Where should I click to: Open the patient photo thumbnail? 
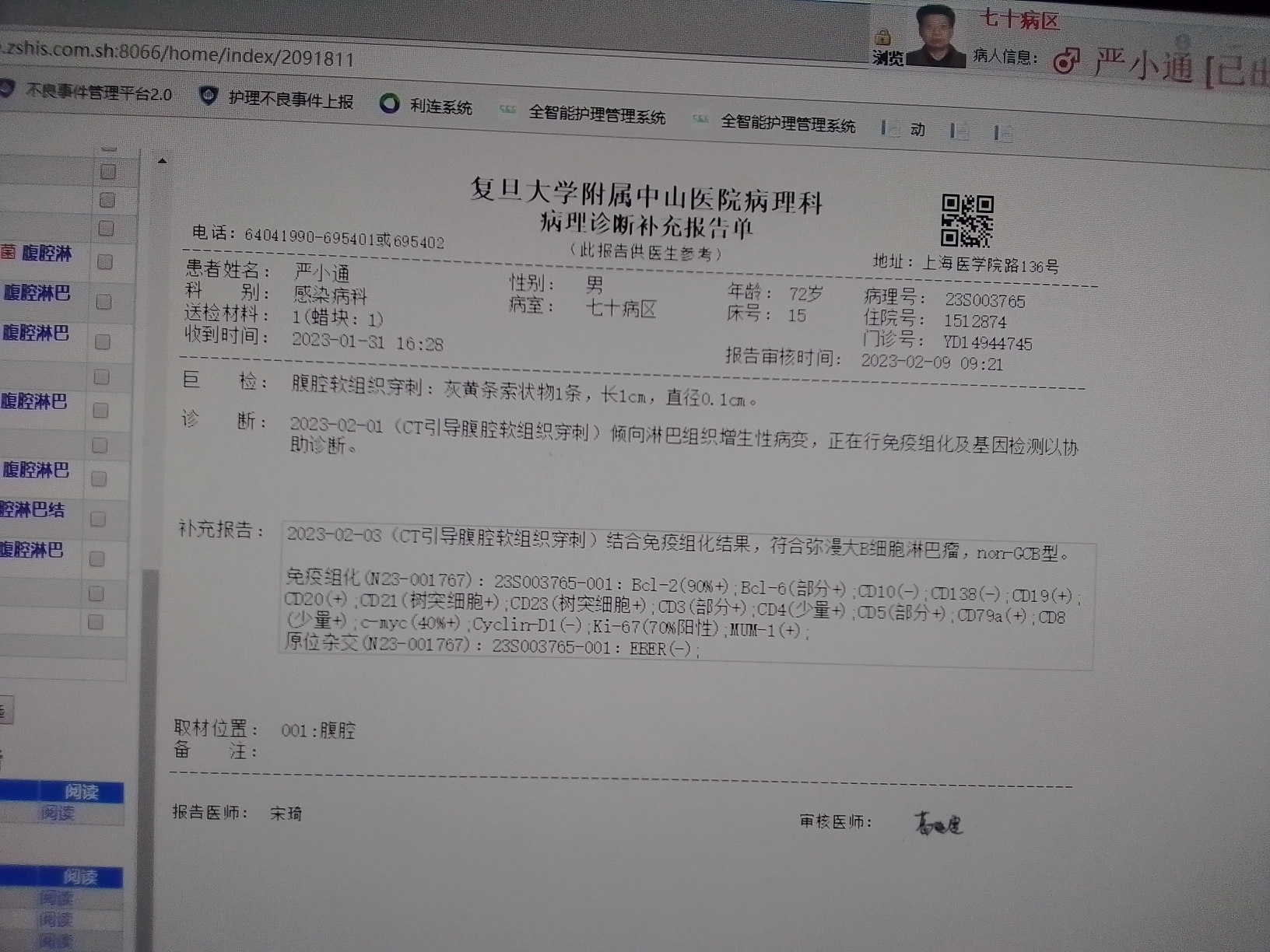point(935,36)
